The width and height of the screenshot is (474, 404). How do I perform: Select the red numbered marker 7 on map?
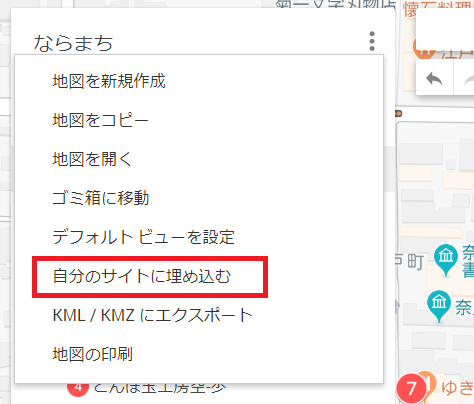coord(411,388)
